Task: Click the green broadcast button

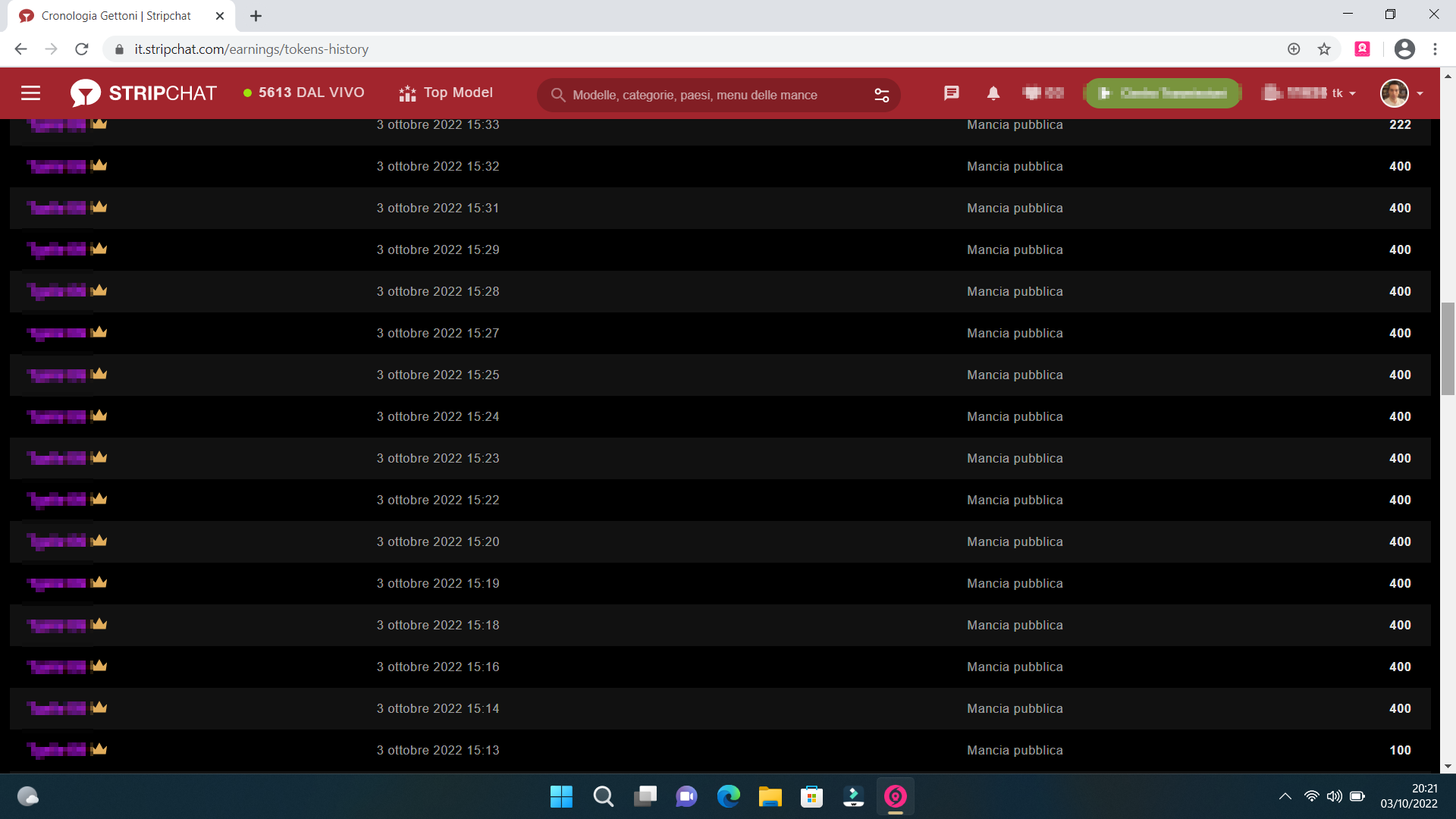Action: [1163, 93]
